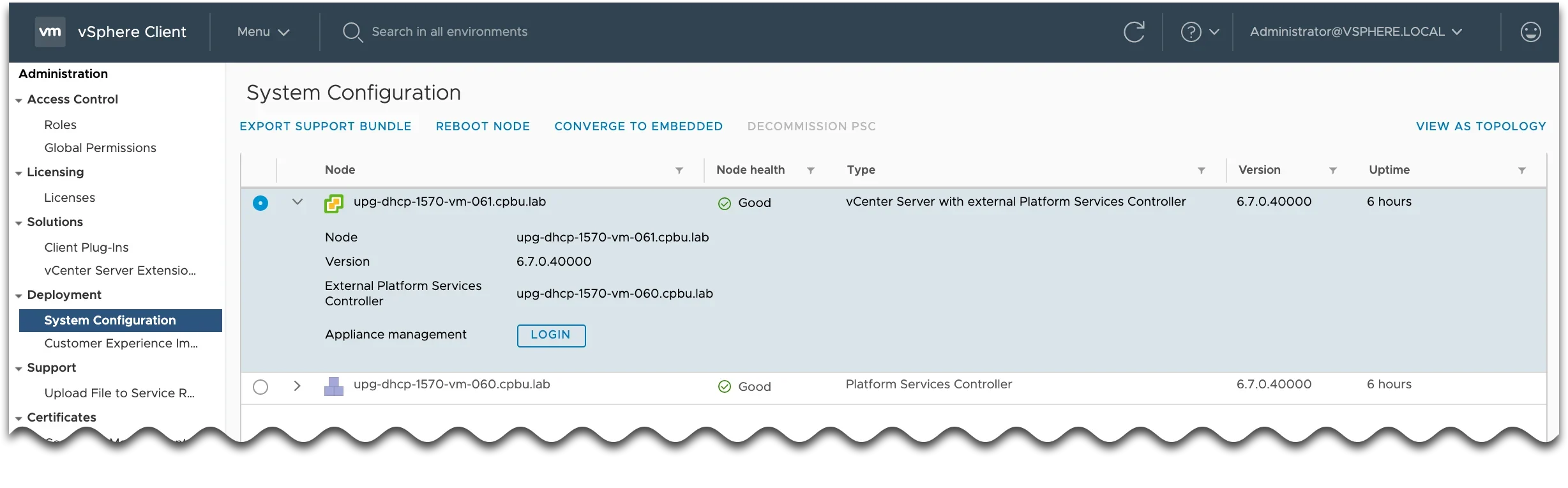Open the Menu dropdown
1568x488 pixels.
pyautogui.click(x=263, y=32)
